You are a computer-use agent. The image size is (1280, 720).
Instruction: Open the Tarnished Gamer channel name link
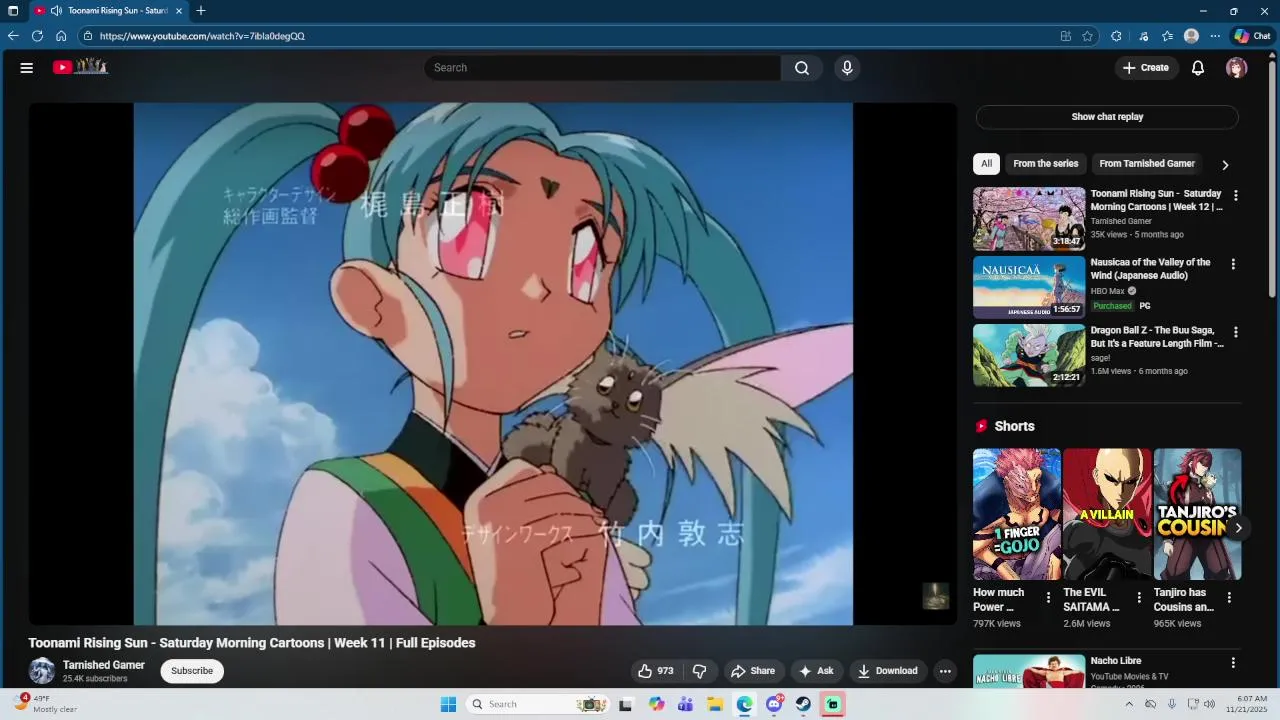click(104, 665)
